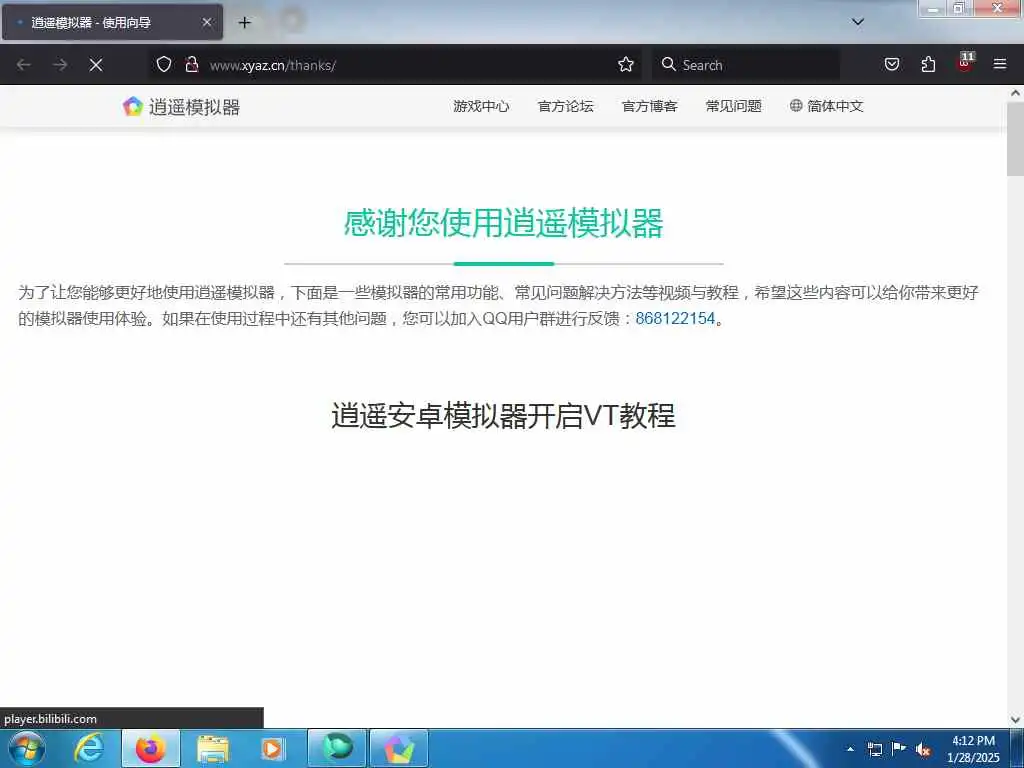The width and height of the screenshot is (1024, 768).
Task: Click the Action Center flag icon
Action: point(899,748)
